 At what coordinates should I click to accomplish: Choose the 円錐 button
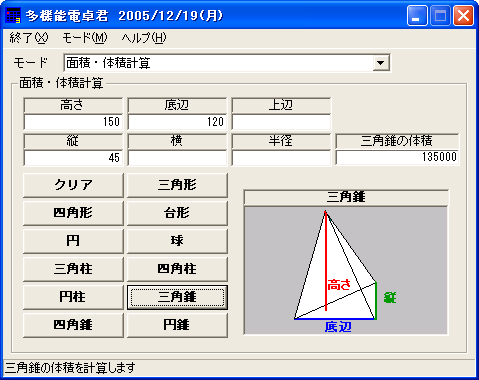(x=177, y=325)
